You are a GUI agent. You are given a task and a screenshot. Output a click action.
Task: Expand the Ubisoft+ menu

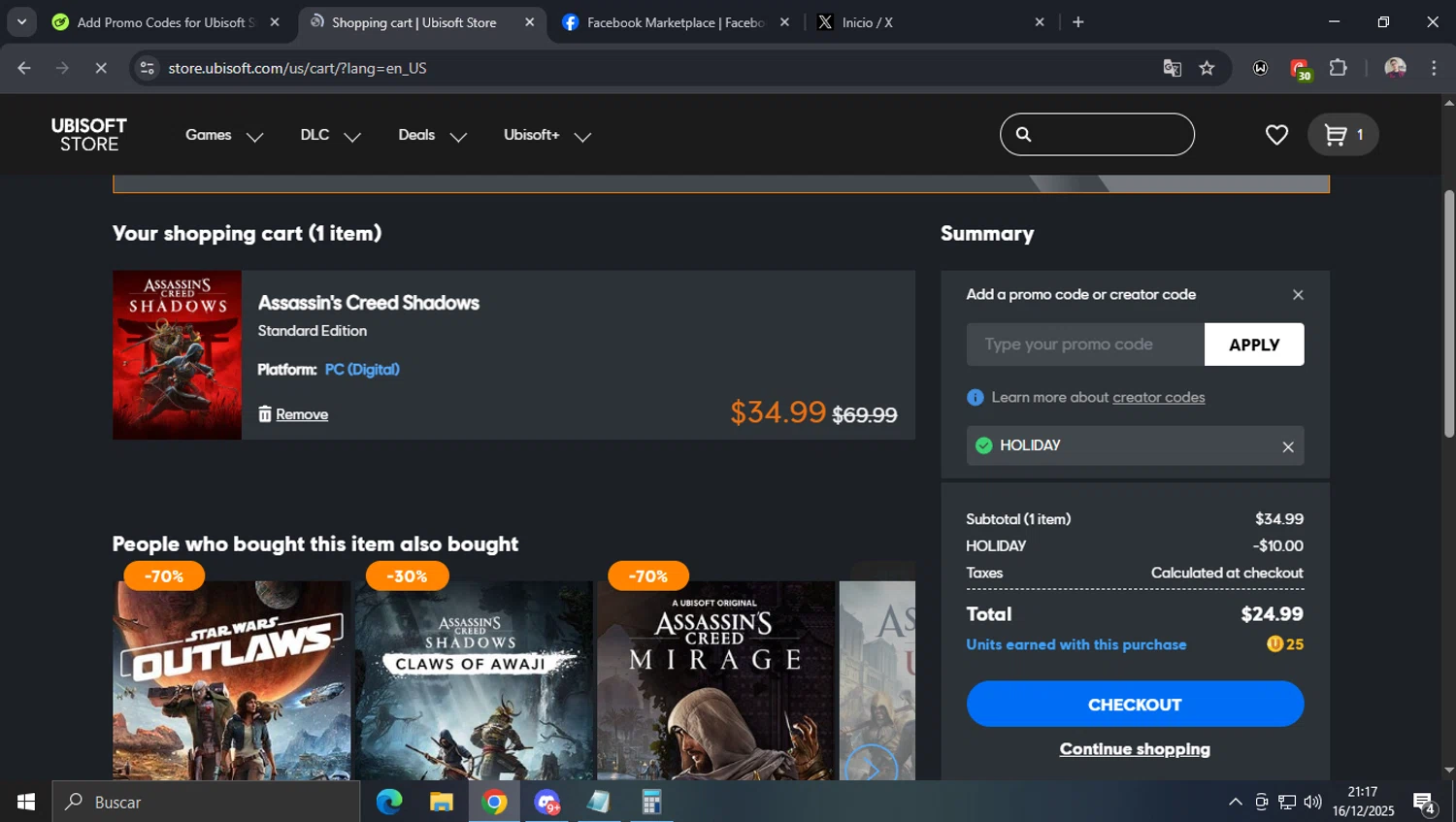coord(547,135)
